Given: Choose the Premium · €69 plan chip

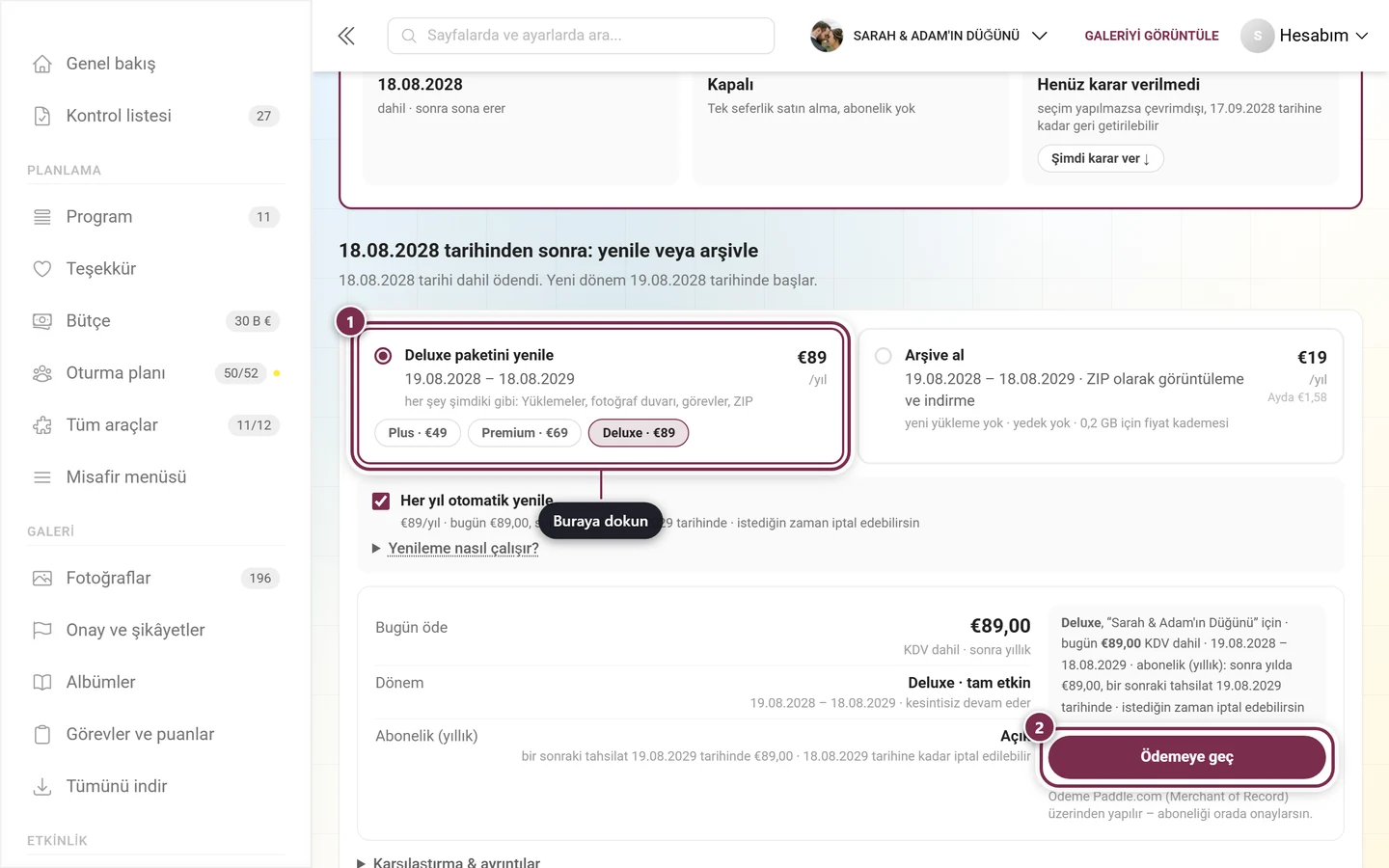Looking at the screenshot, I should point(525,433).
